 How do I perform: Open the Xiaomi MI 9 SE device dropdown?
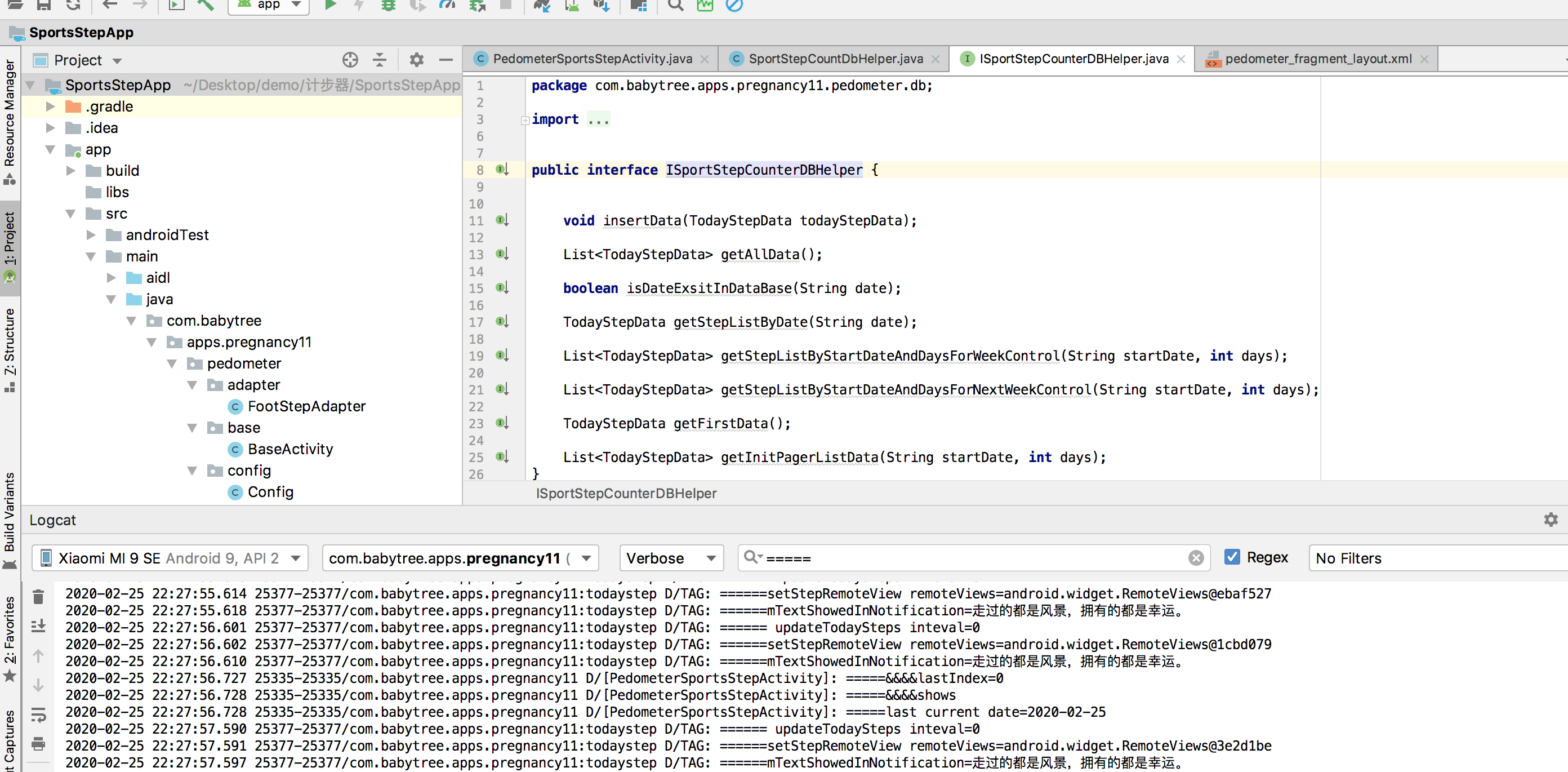(x=170, y=558)
